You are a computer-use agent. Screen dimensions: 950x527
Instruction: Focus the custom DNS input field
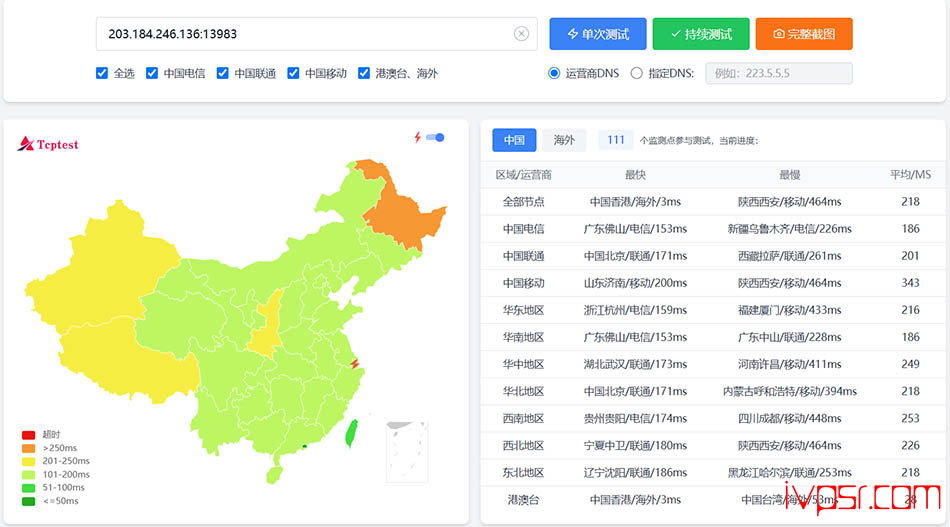tap(779, 73)
